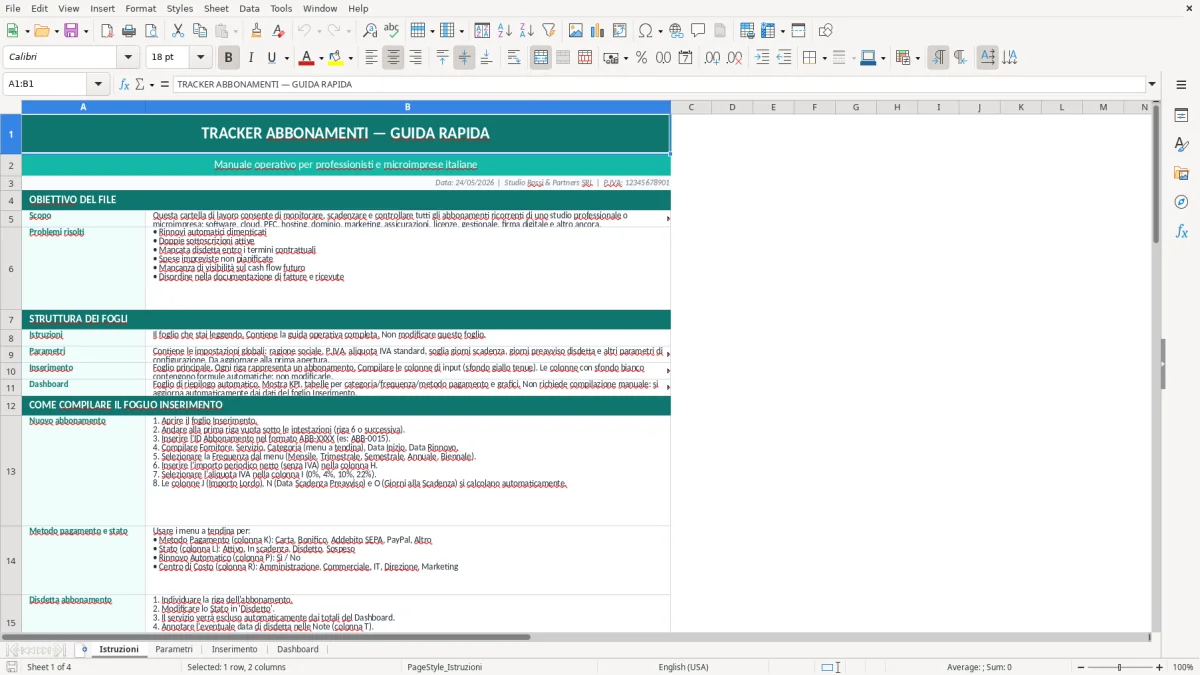Image resolution: width=1200 pixels, height=675 pixels.
Task: Increase indent of cell content
Action: coord(762,58)
